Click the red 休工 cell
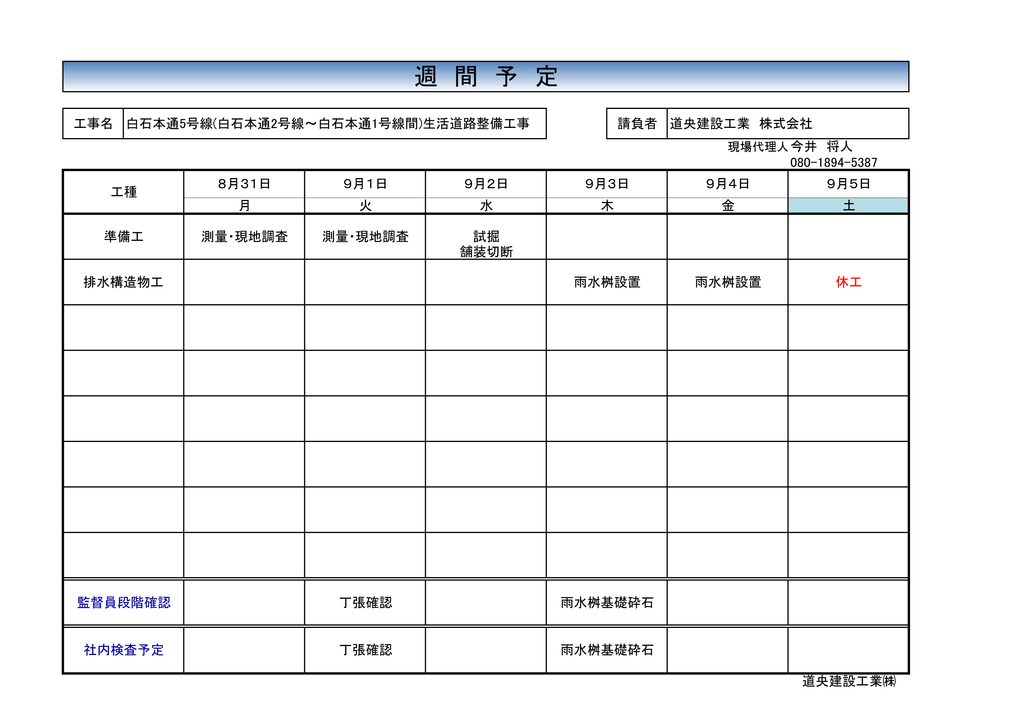This screenshot has width=1024, height=724. tap(848, 282)
